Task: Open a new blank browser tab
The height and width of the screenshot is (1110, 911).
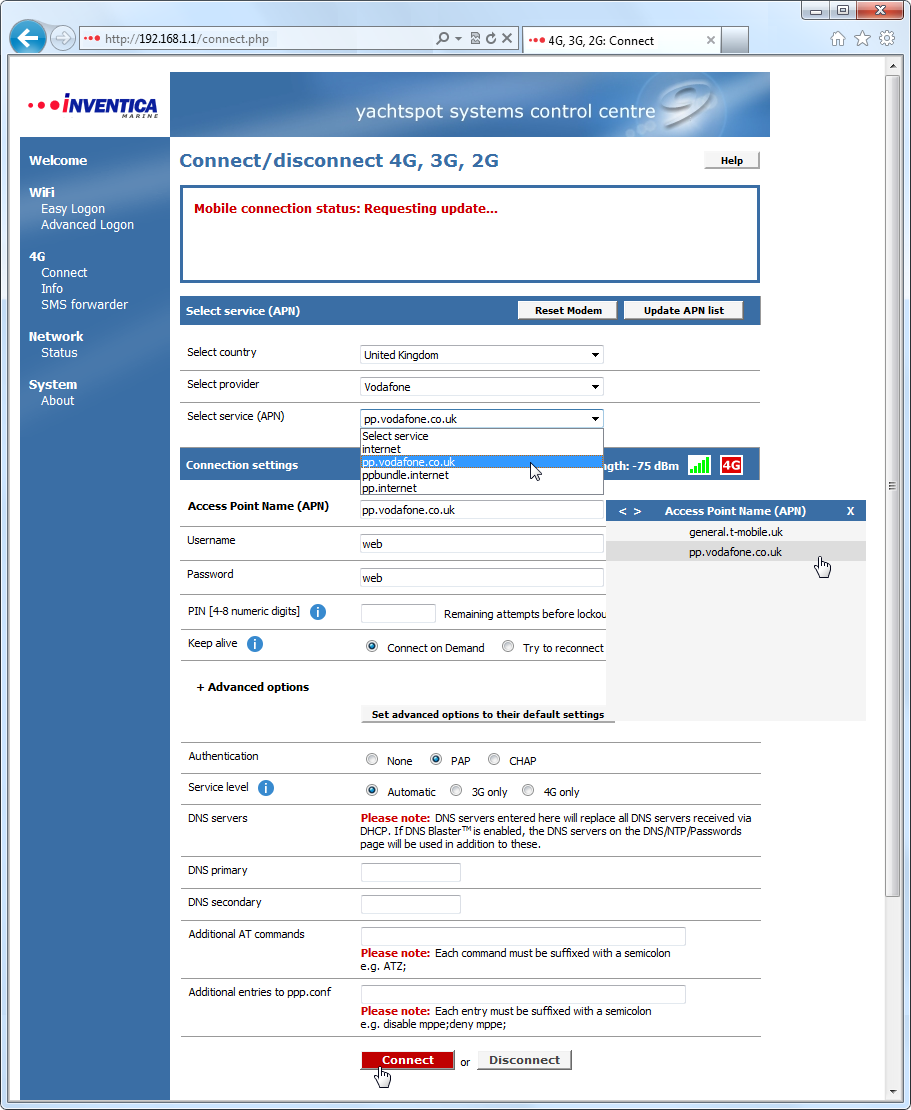Action: tap(735, 40)
